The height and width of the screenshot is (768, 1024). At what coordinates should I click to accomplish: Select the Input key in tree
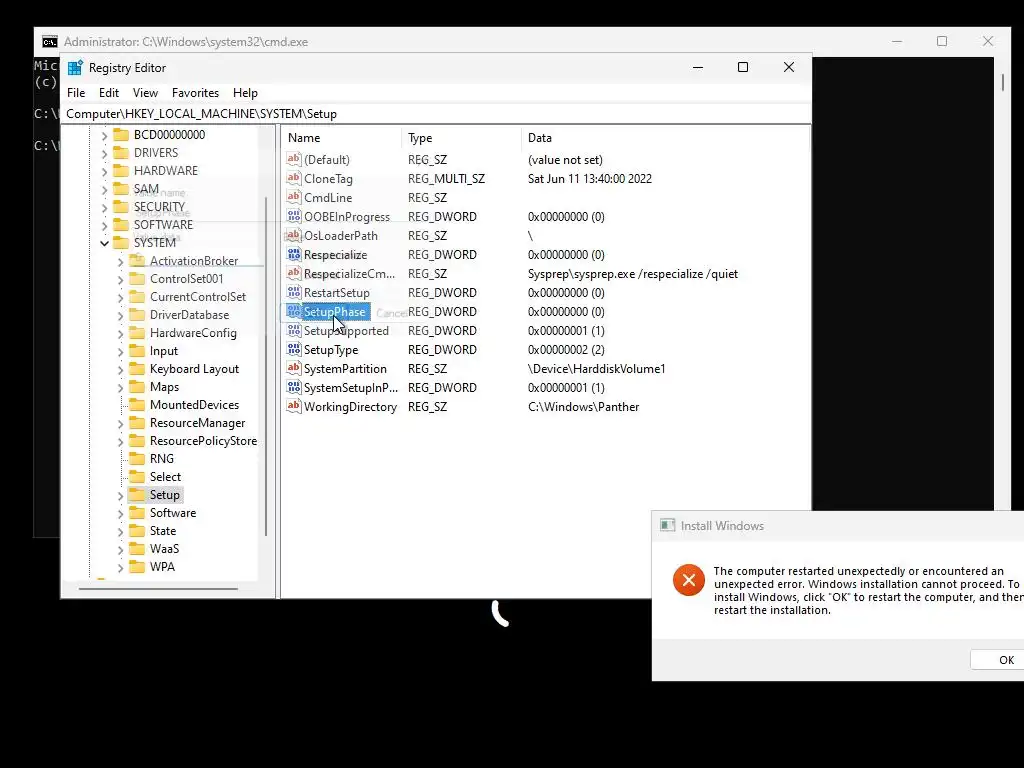(163, 351)
